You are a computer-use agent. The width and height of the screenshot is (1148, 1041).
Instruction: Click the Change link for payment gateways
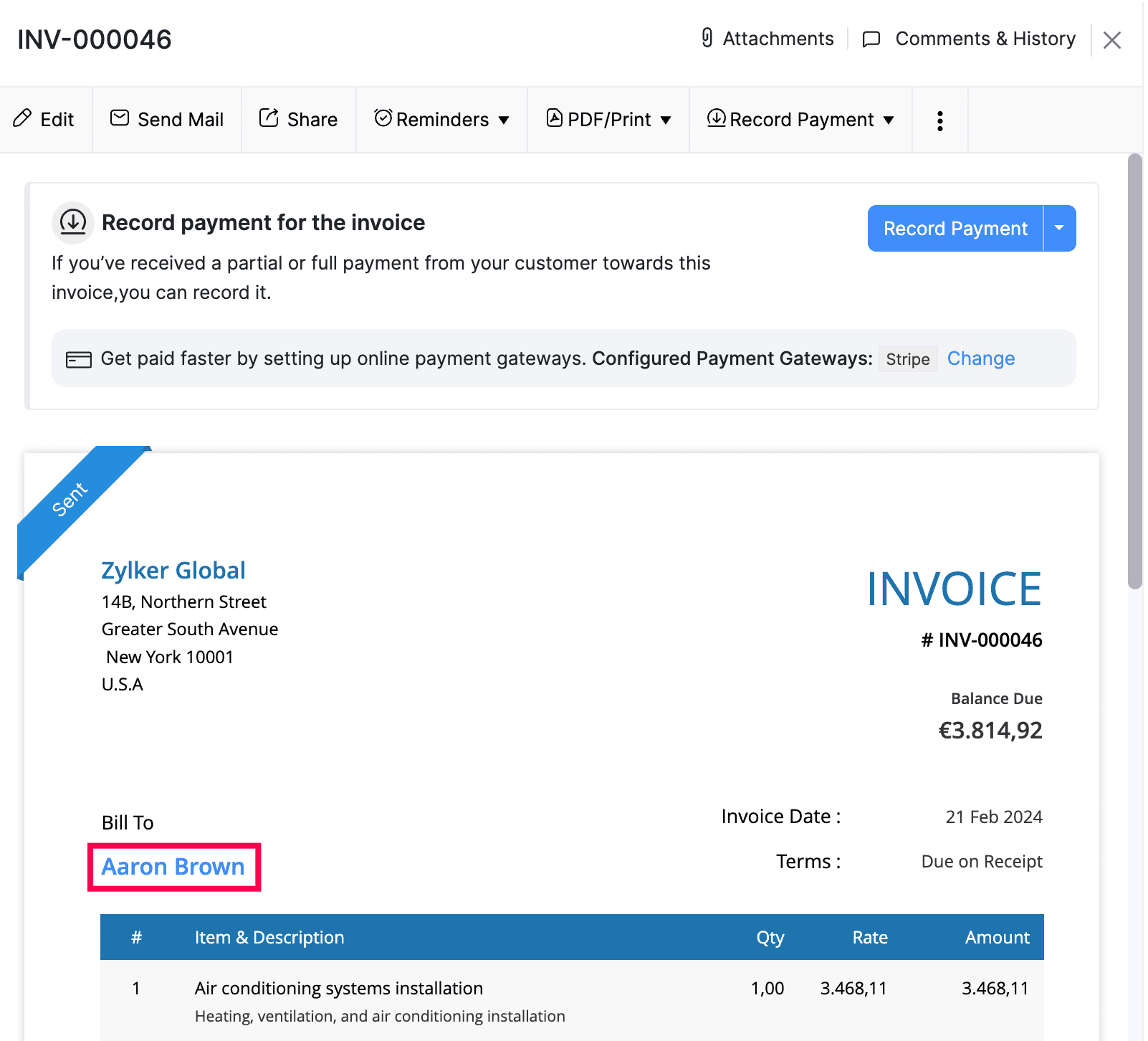click(x=981, y=358)
